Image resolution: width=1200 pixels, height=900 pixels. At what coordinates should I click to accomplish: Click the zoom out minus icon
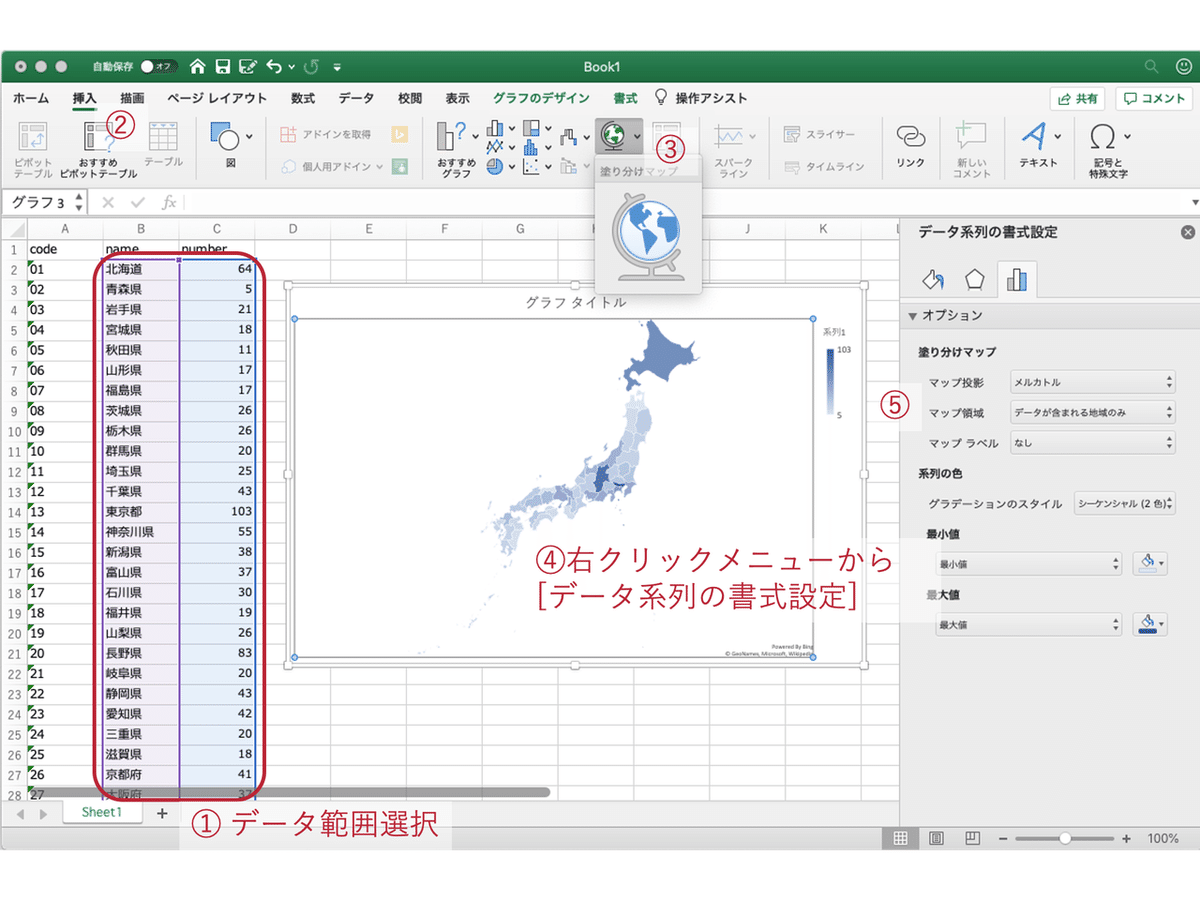click(x=1003, y=838)
